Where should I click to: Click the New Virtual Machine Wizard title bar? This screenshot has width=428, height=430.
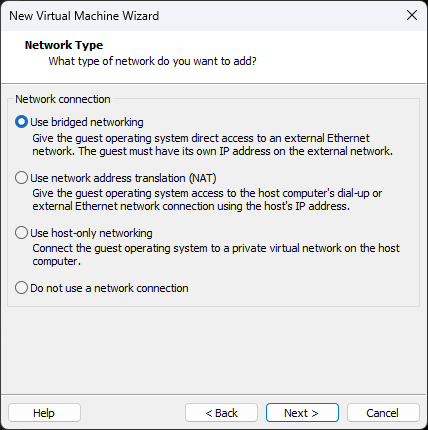[x=200, y=15]
